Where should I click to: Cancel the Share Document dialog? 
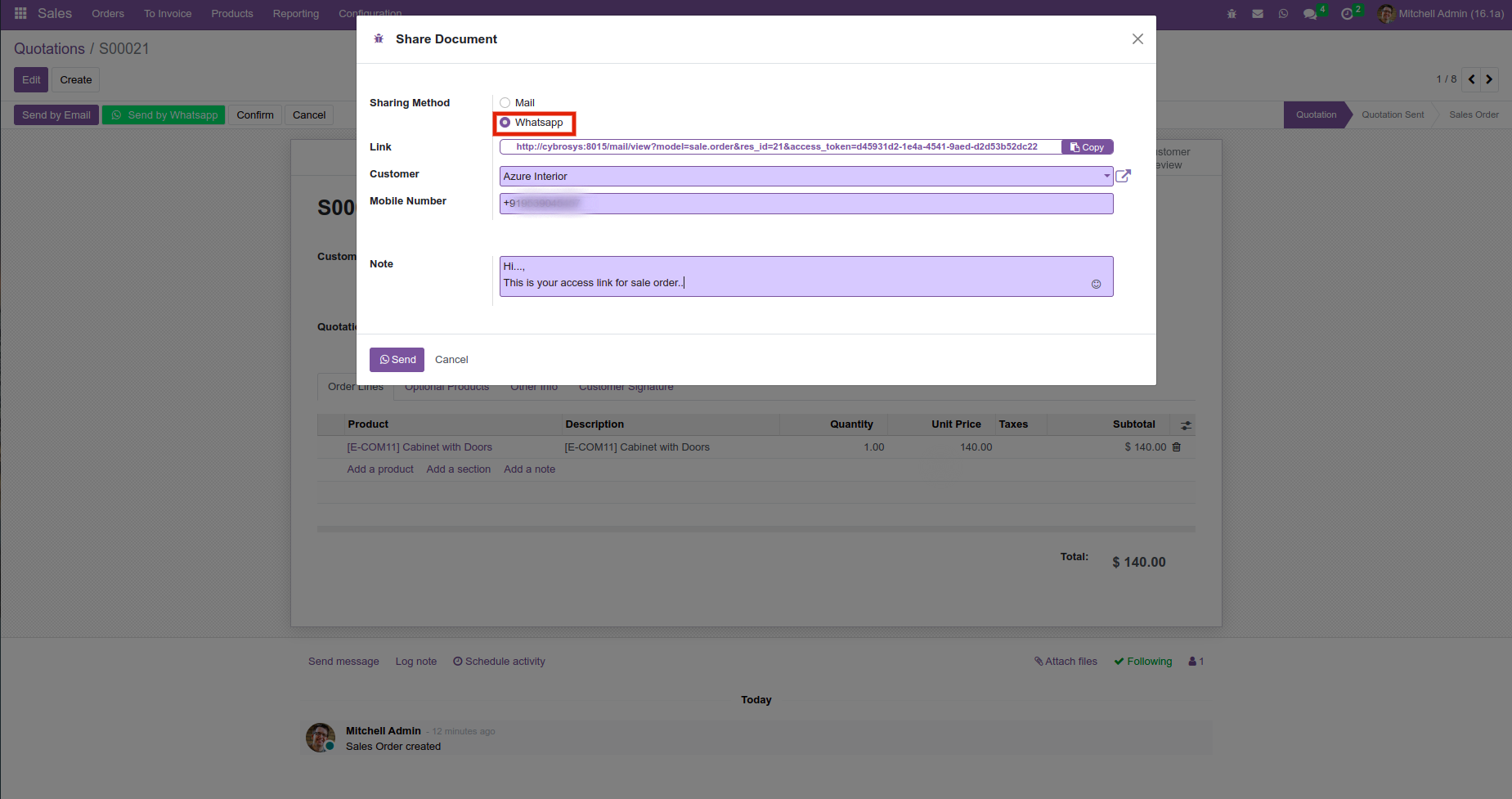click(451, 360)
